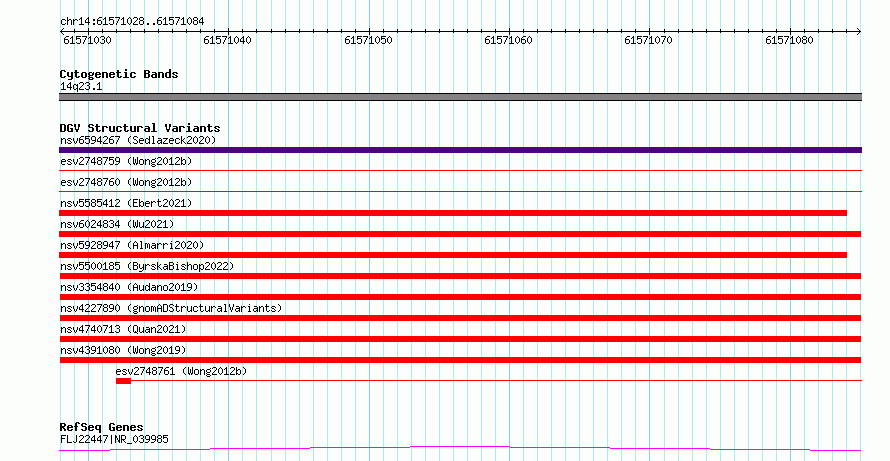Click ruler position 61571040

click(x=227, y=40)
